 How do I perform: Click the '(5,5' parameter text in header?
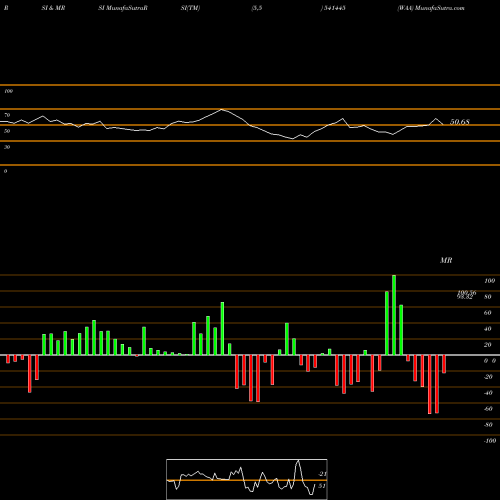click(x=257, y=8)
